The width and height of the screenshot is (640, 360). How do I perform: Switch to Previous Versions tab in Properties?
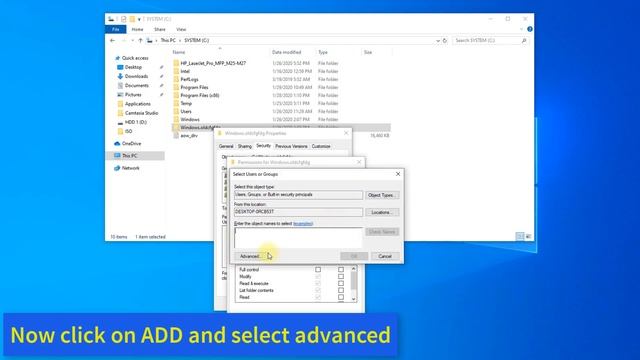click(x=291, y=146)
